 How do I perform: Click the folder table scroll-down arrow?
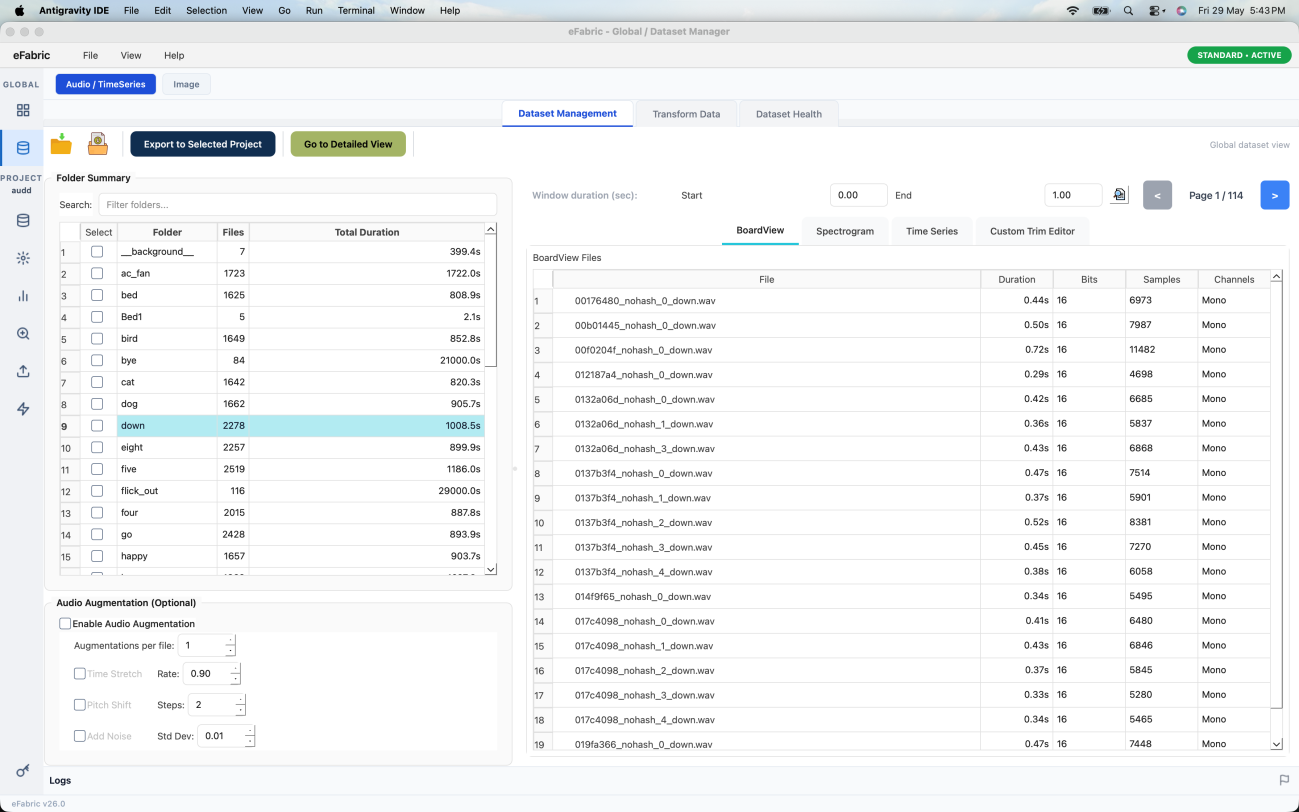490,569
